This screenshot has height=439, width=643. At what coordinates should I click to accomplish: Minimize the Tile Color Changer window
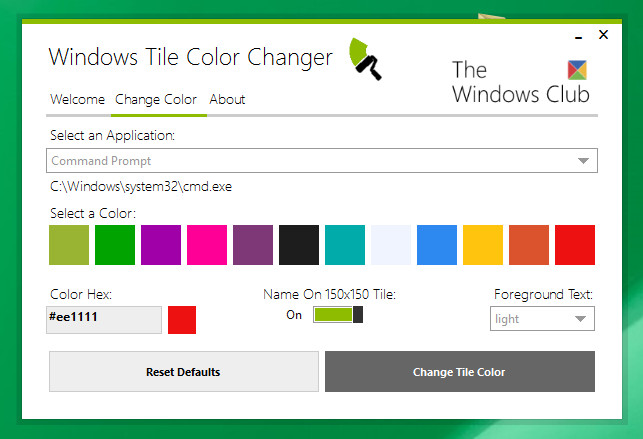click(578, 37)
